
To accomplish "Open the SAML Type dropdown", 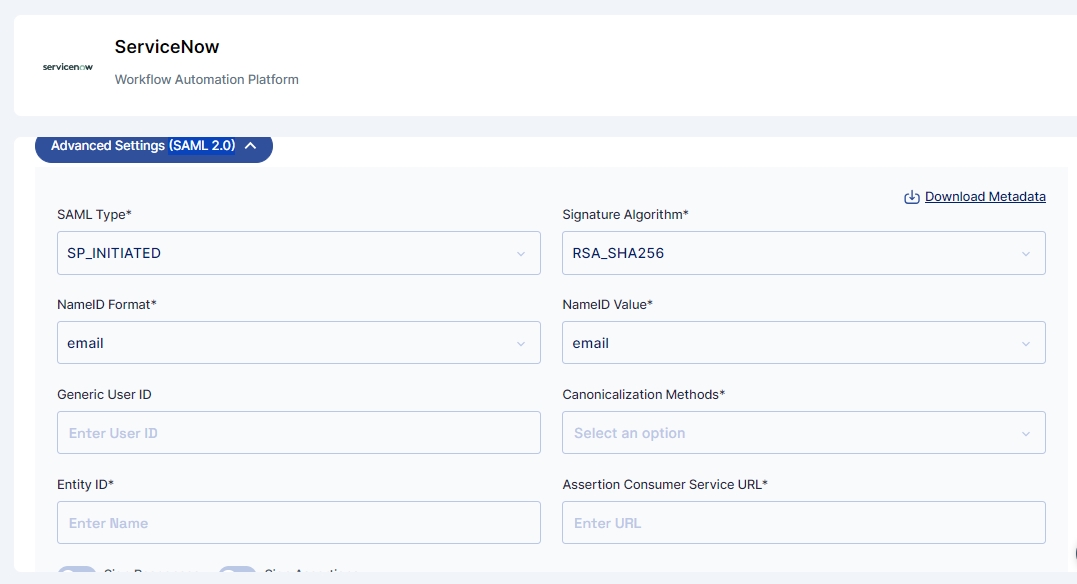I will [x=299, y=253].
